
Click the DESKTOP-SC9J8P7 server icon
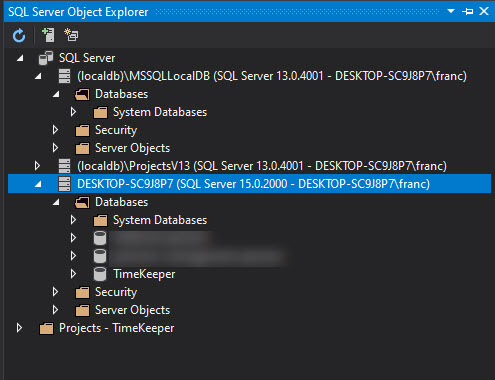[64, 184]
